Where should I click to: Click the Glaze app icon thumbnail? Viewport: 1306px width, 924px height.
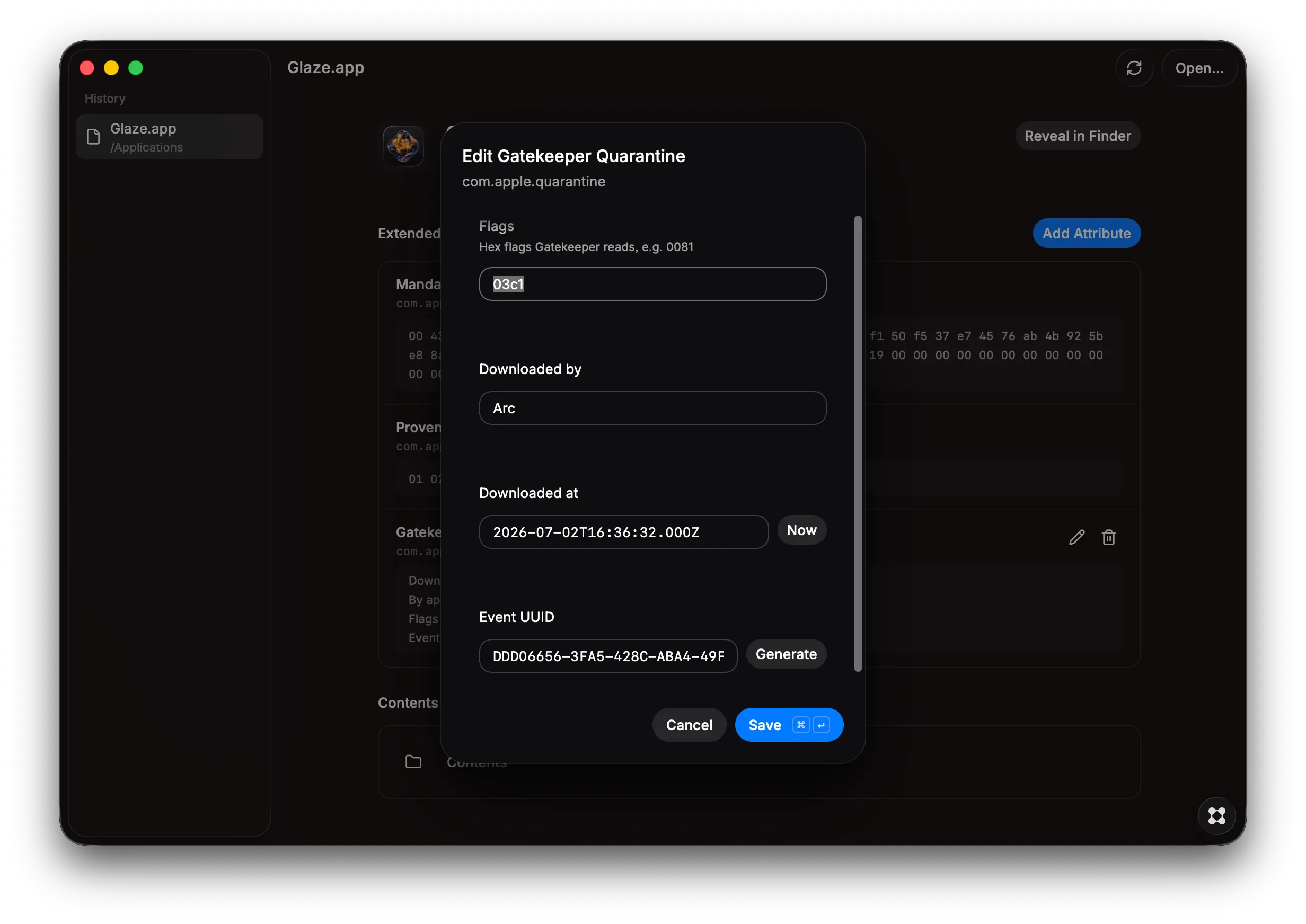coord(403,146)
